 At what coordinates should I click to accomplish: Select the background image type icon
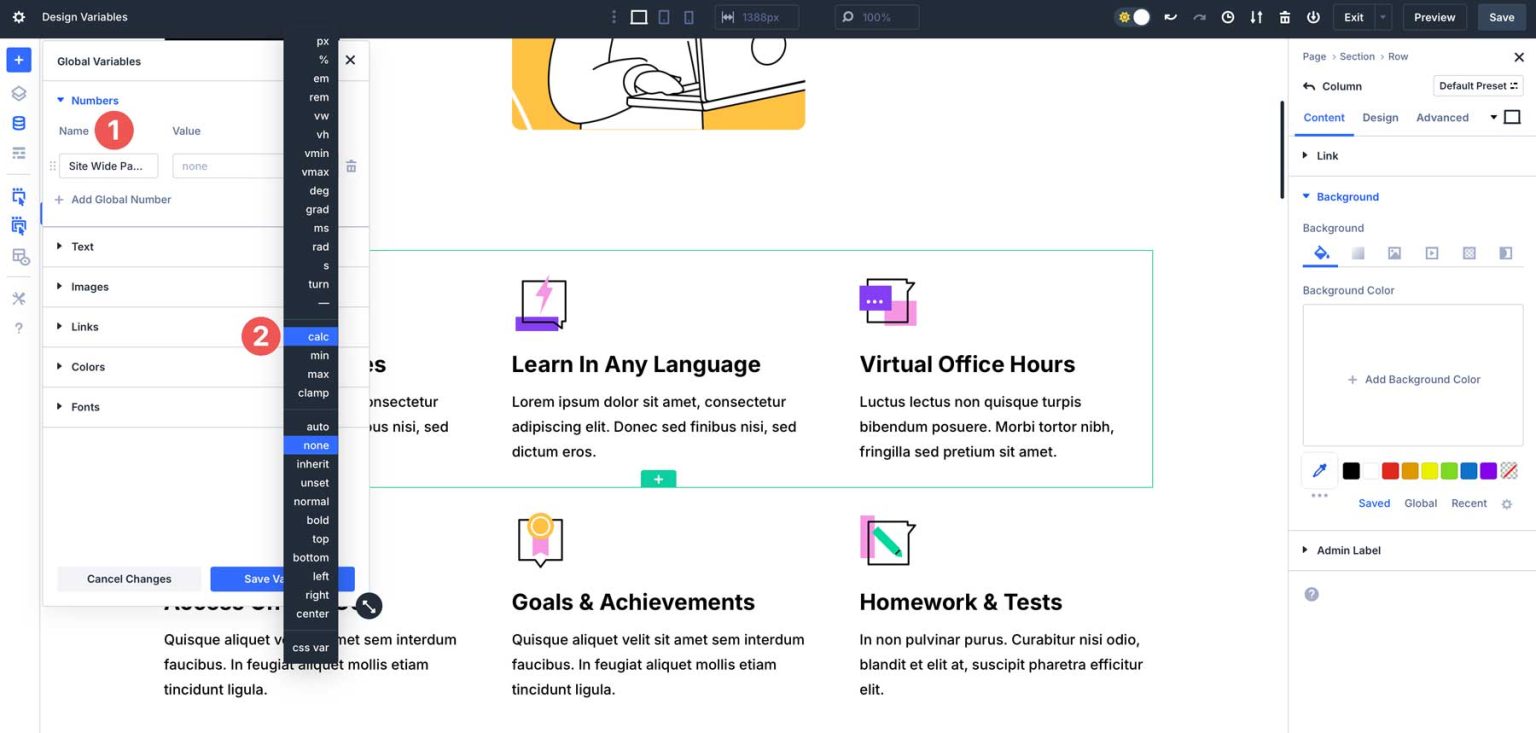click(1394, 253)
